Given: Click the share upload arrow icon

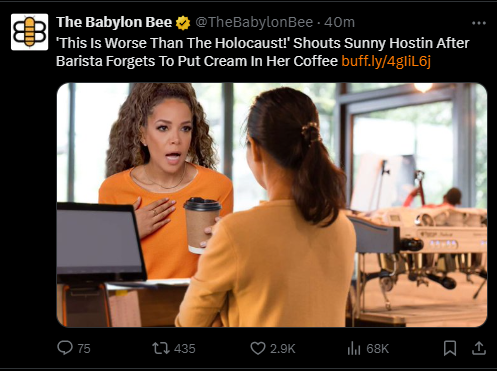Looking at the screenshot, I should [x=479, y=348].
